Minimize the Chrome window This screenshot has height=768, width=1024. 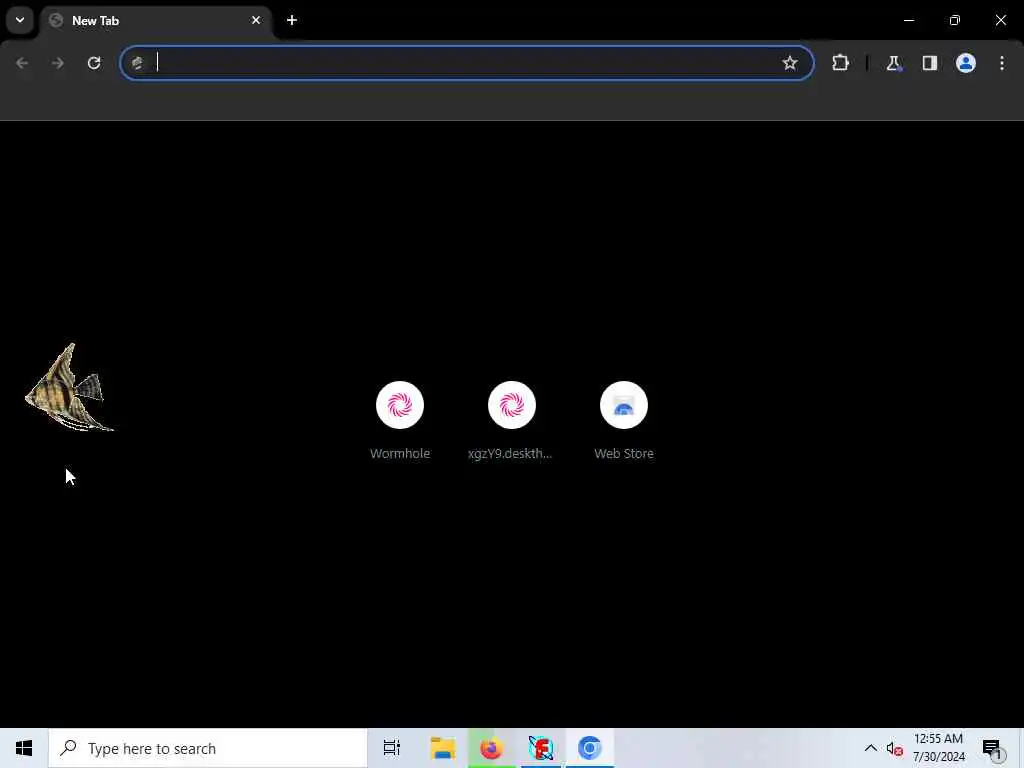click(908, 20)
